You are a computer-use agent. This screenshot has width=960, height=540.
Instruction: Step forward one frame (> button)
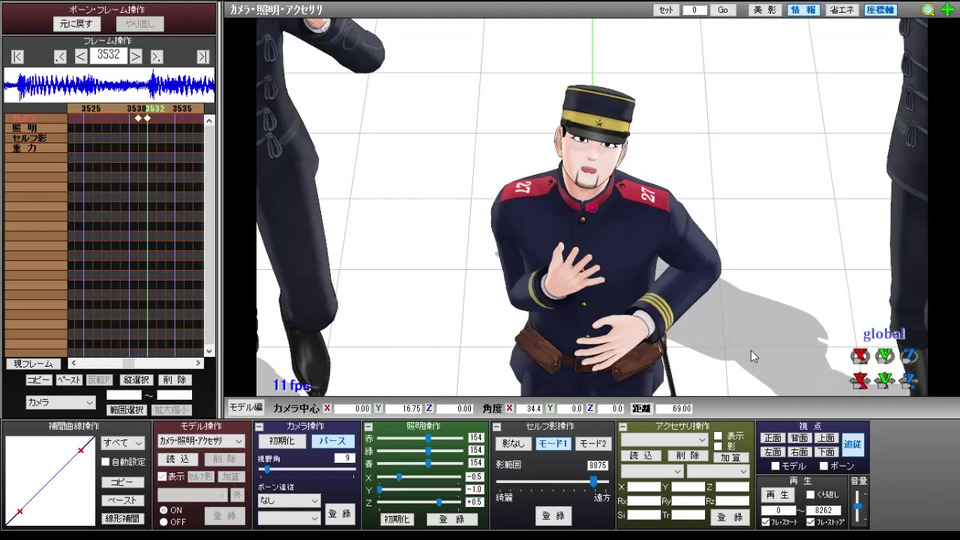[136, 57]
